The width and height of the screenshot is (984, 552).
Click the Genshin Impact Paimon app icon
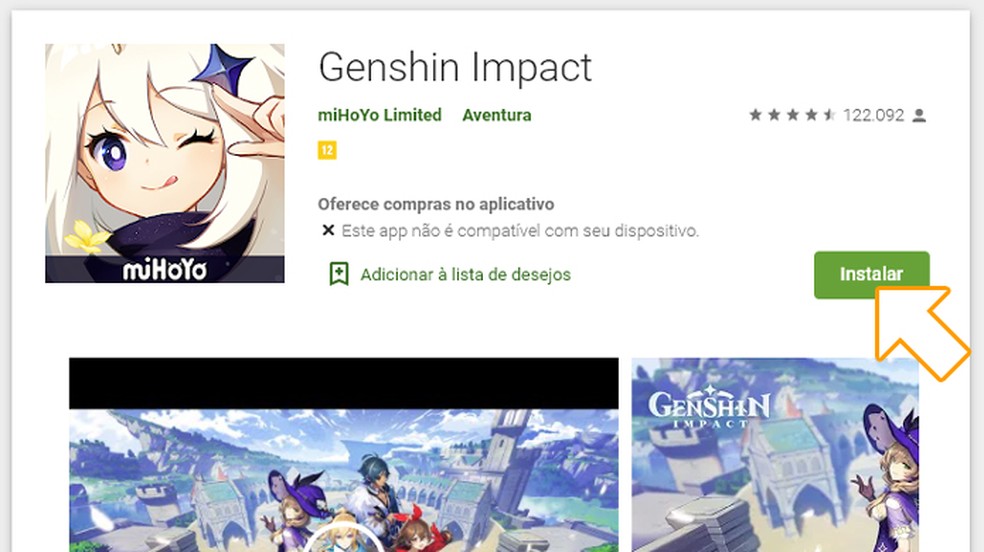(164, 163)
